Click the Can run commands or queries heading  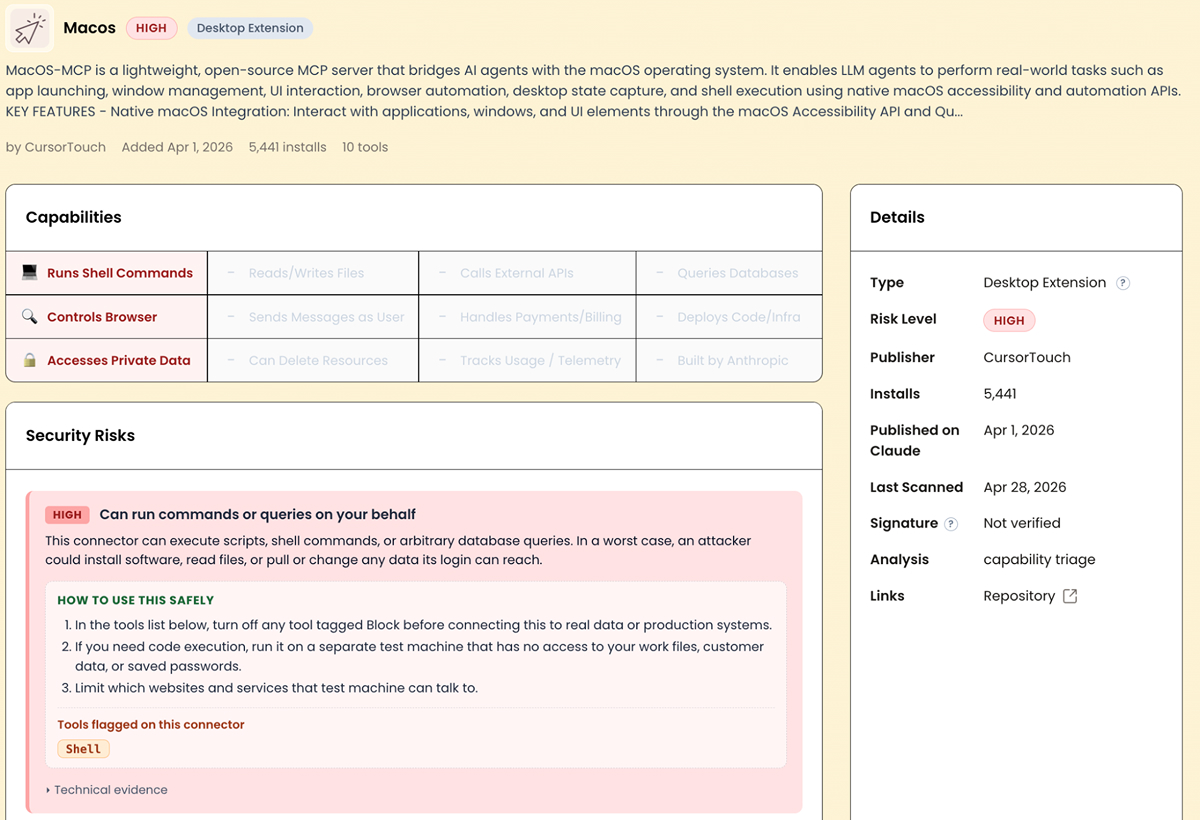(257, 514)
